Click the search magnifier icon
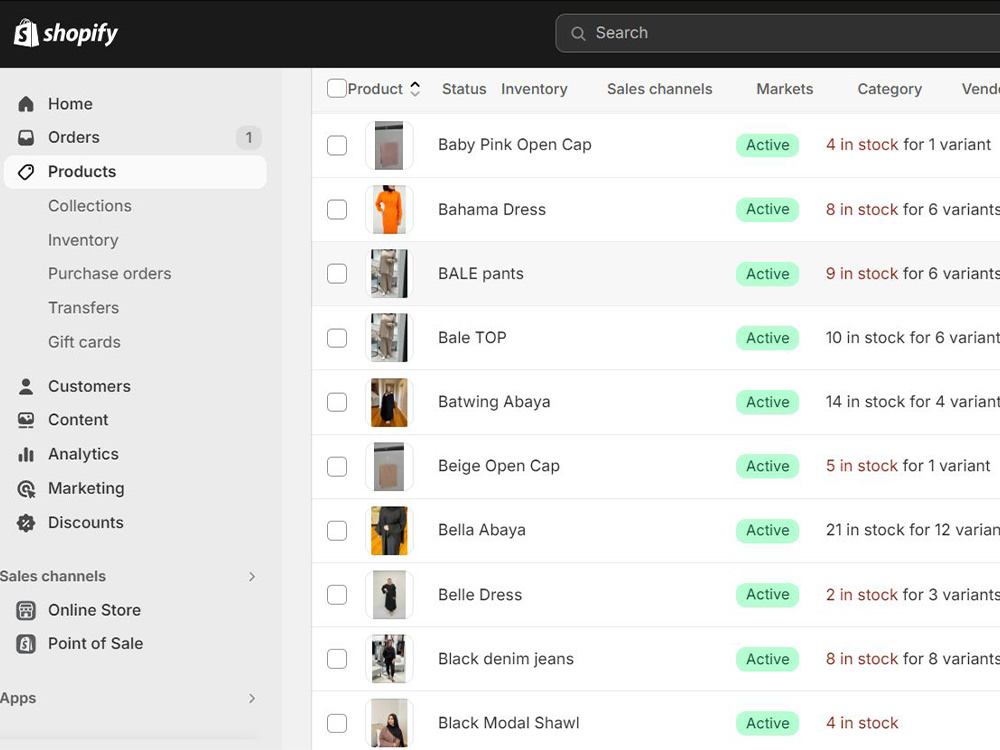This screenshot has height=750, width=1000. (578, 33)
